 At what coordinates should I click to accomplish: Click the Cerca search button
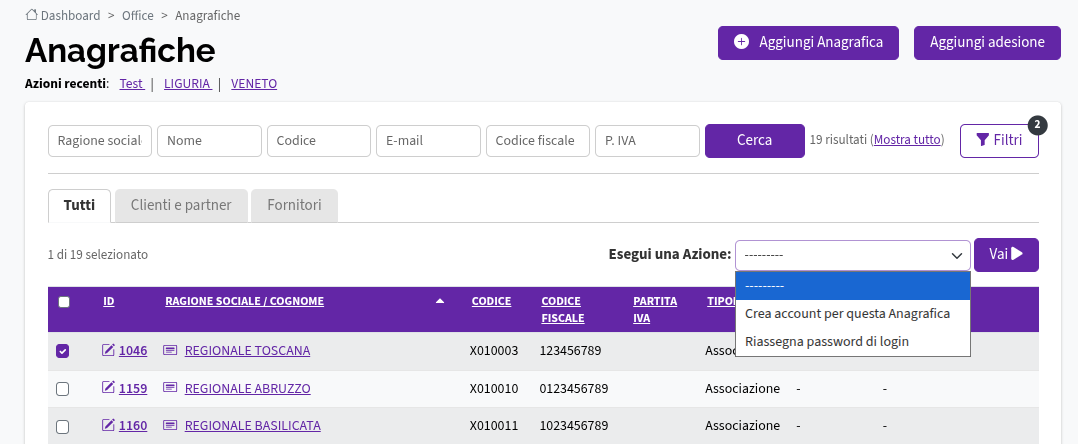755,141
